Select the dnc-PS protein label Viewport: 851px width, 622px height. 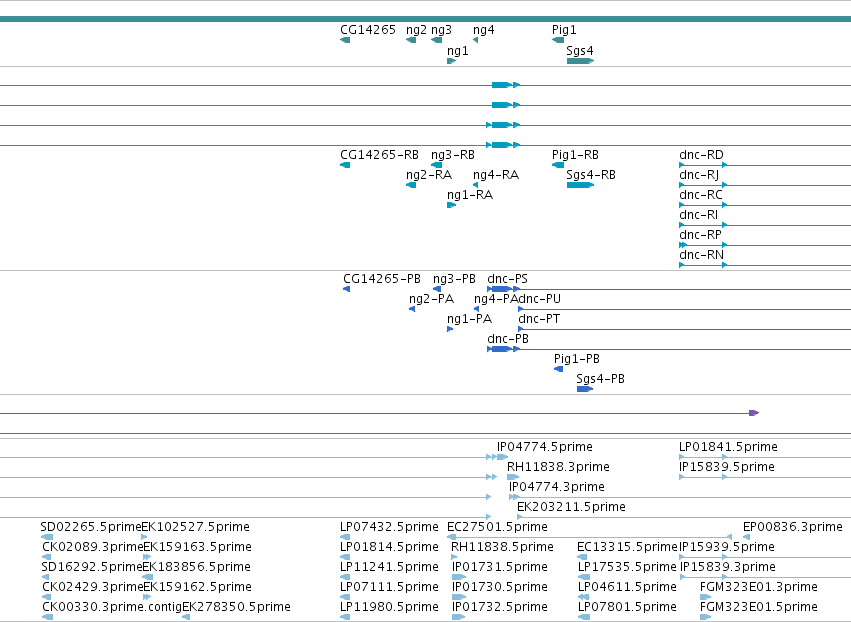(507, 279)
